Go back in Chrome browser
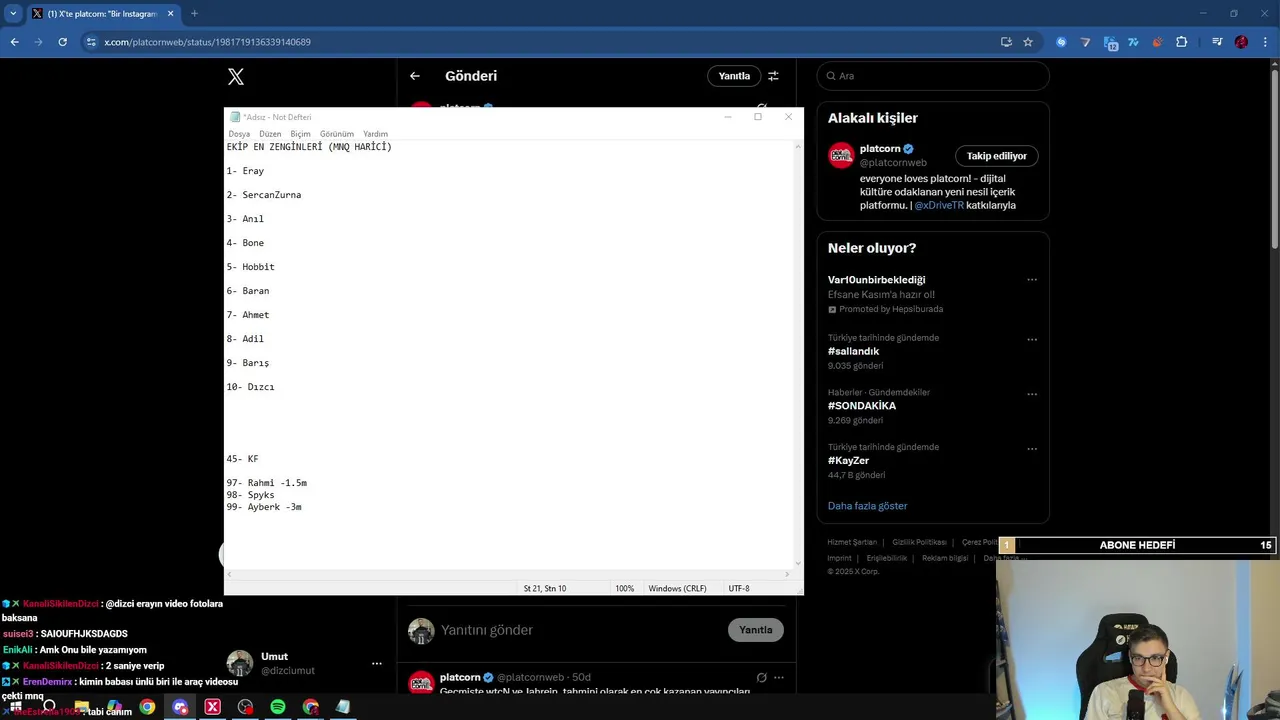The height and width of the screenshot is (720, 1280). [14, 42]
